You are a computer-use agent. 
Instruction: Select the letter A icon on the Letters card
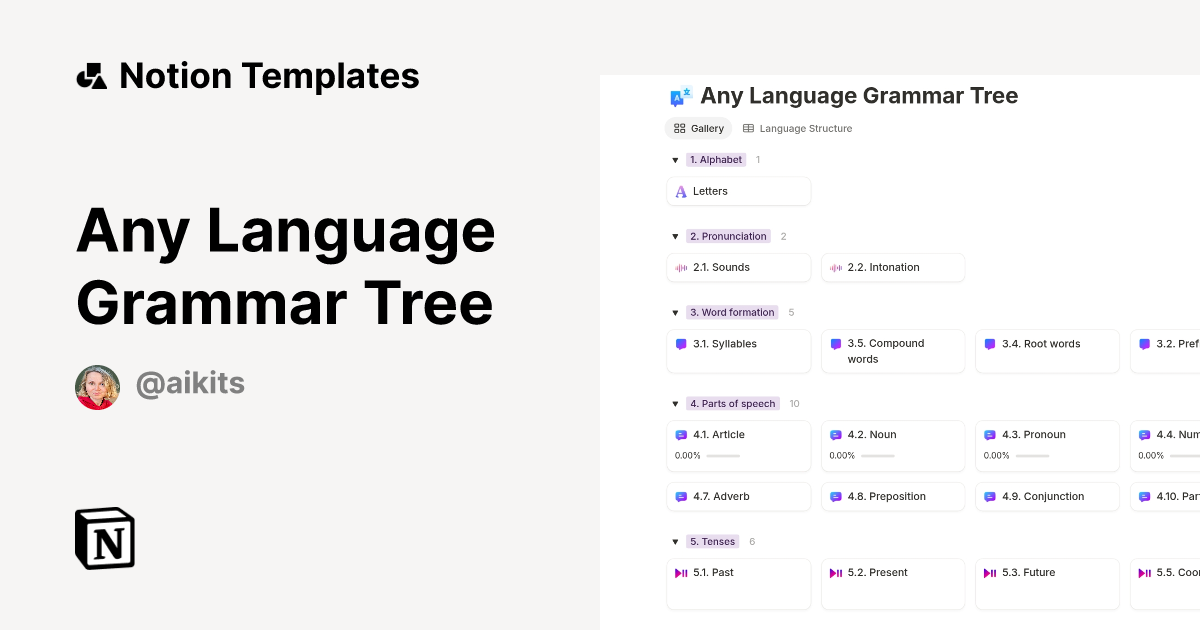point(681,191)
